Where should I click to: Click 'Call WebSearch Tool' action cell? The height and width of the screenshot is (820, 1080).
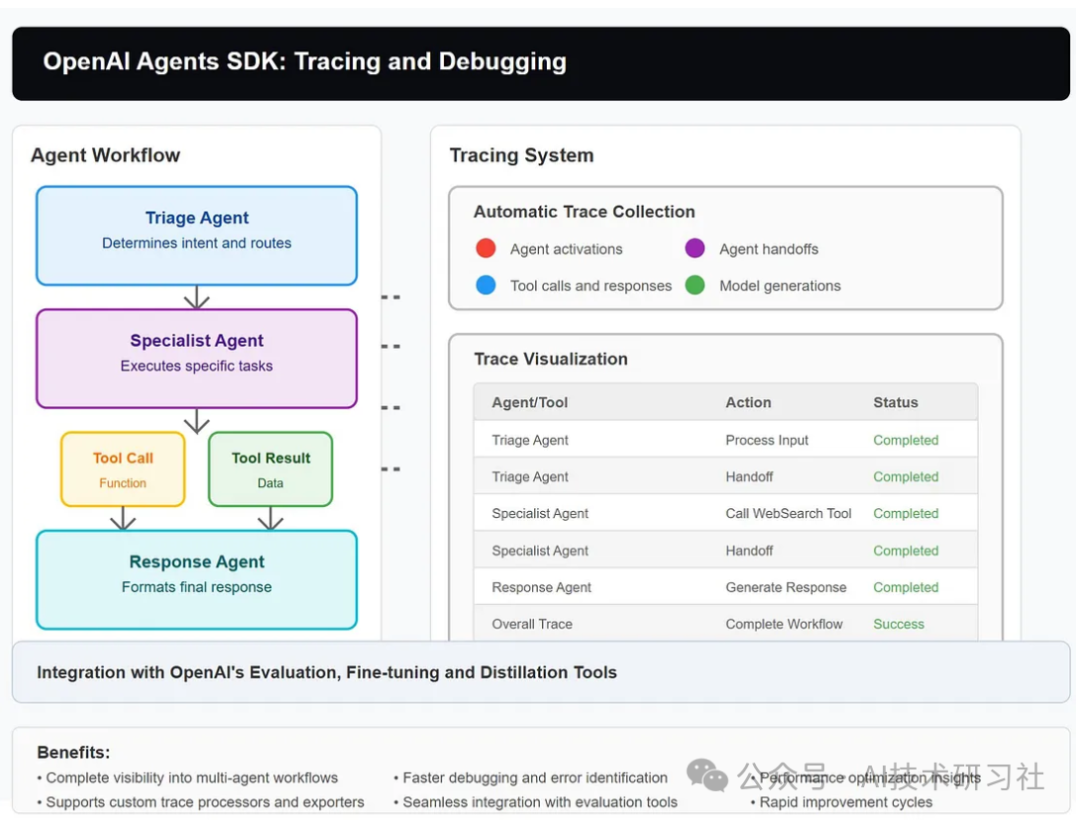[788, 514]
